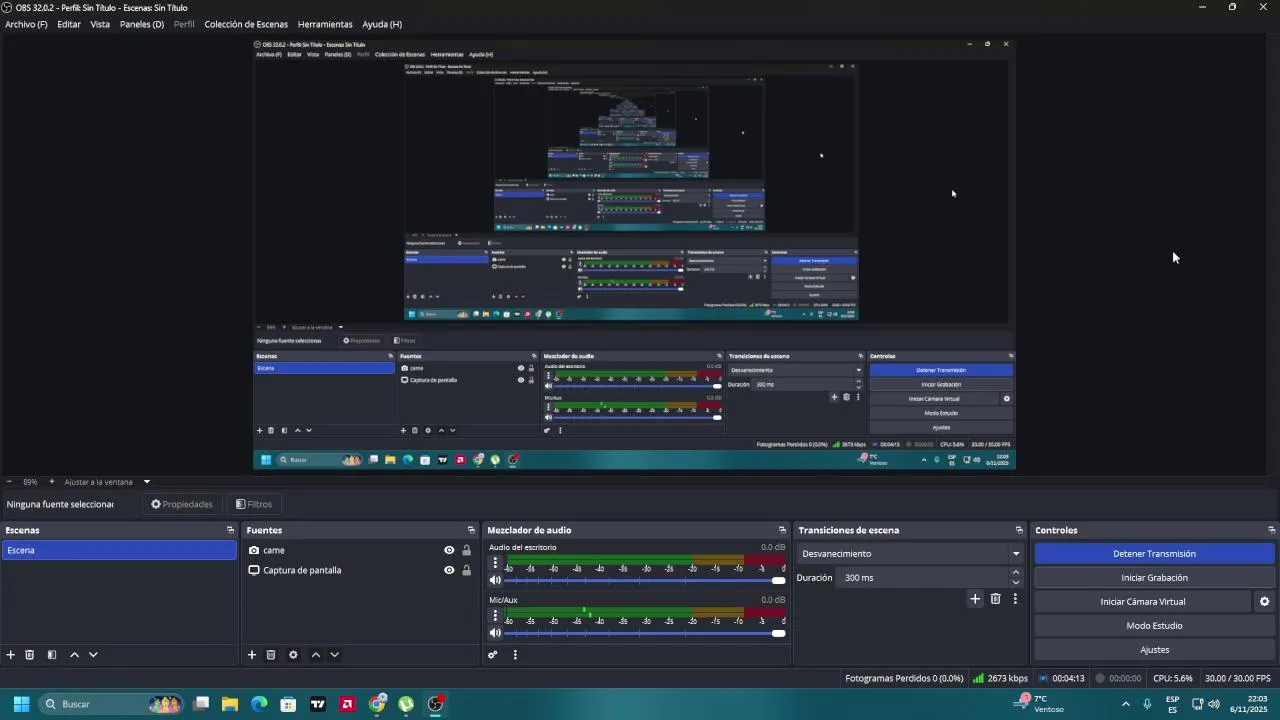
Task: Open File Explorer from taskbar
Action: [x=230, y=704]
